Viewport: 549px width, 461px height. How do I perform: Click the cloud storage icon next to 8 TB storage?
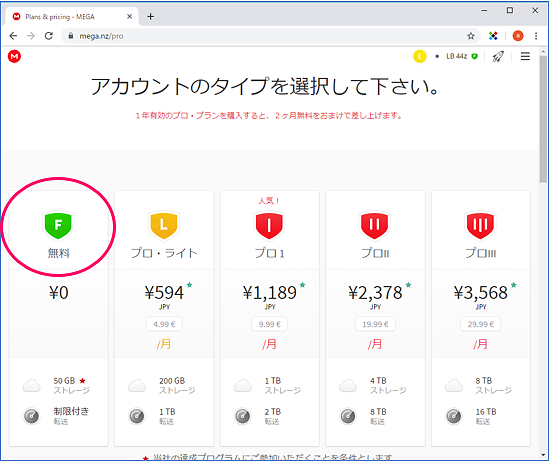tap(454, 385)
